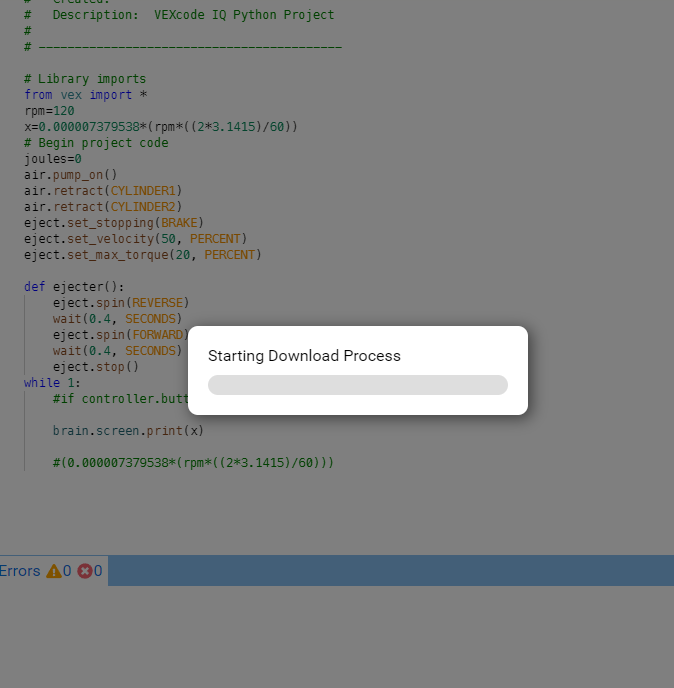This screenshot has width=674, height=688.
Task: Click the download progress bar
Action: [x=358, y=385]
